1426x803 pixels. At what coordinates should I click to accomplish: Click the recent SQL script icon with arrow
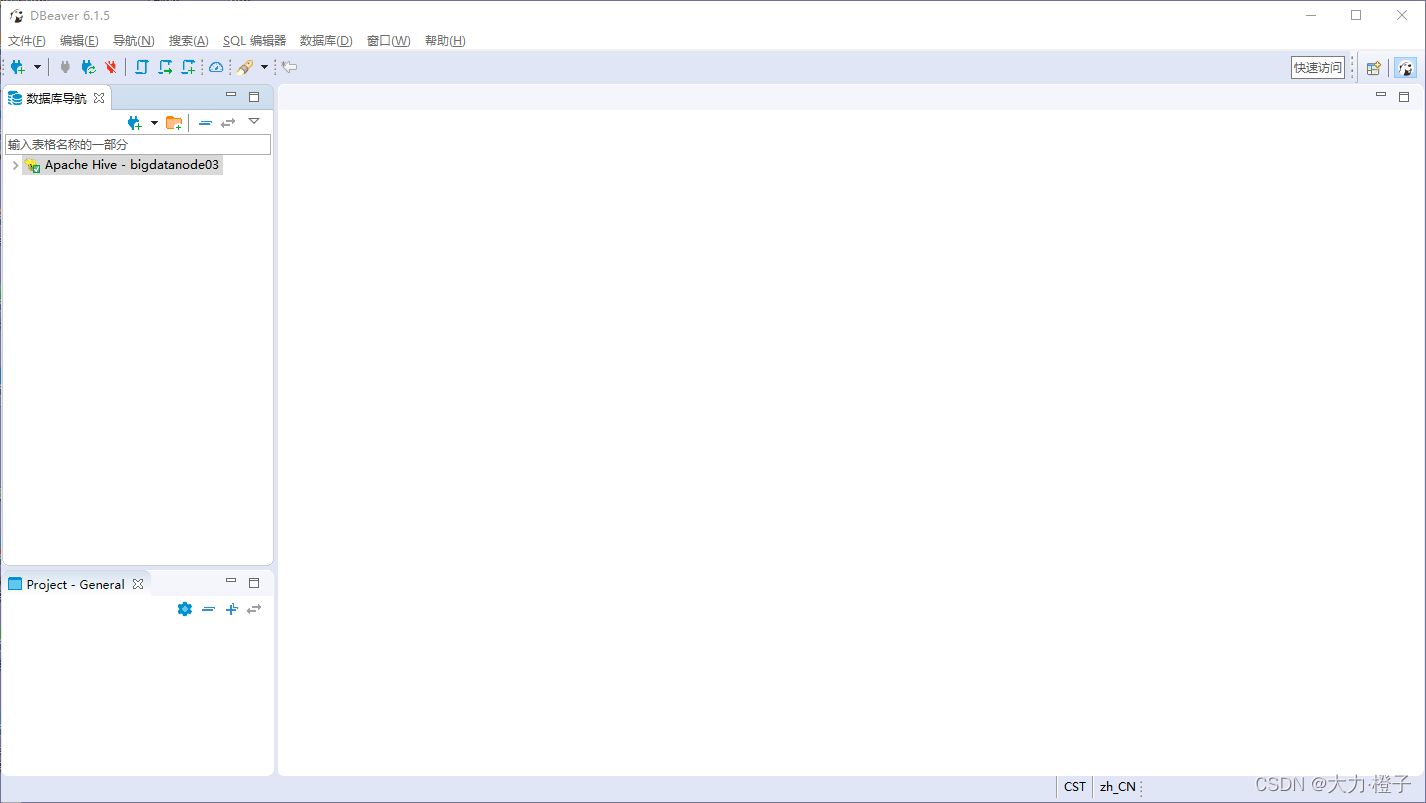coord(166,67)
